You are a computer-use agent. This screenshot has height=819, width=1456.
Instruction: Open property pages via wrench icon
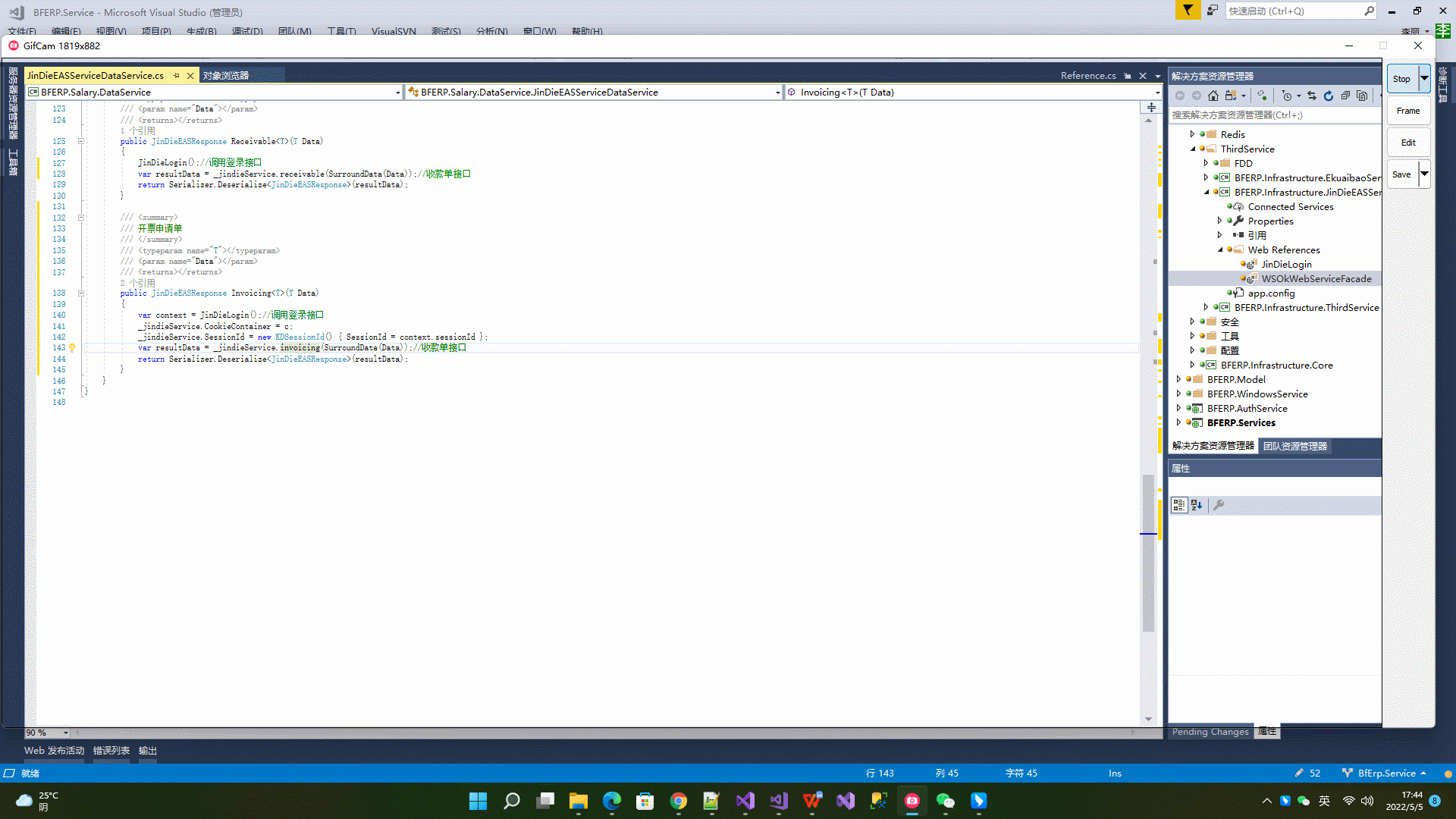pyautogui.click(x=1219, y=505)
